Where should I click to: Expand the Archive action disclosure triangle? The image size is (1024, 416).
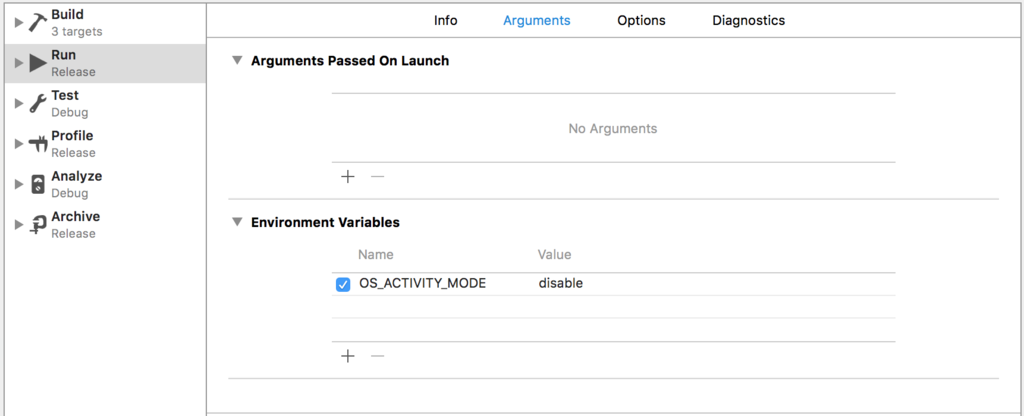pos(19,225)
